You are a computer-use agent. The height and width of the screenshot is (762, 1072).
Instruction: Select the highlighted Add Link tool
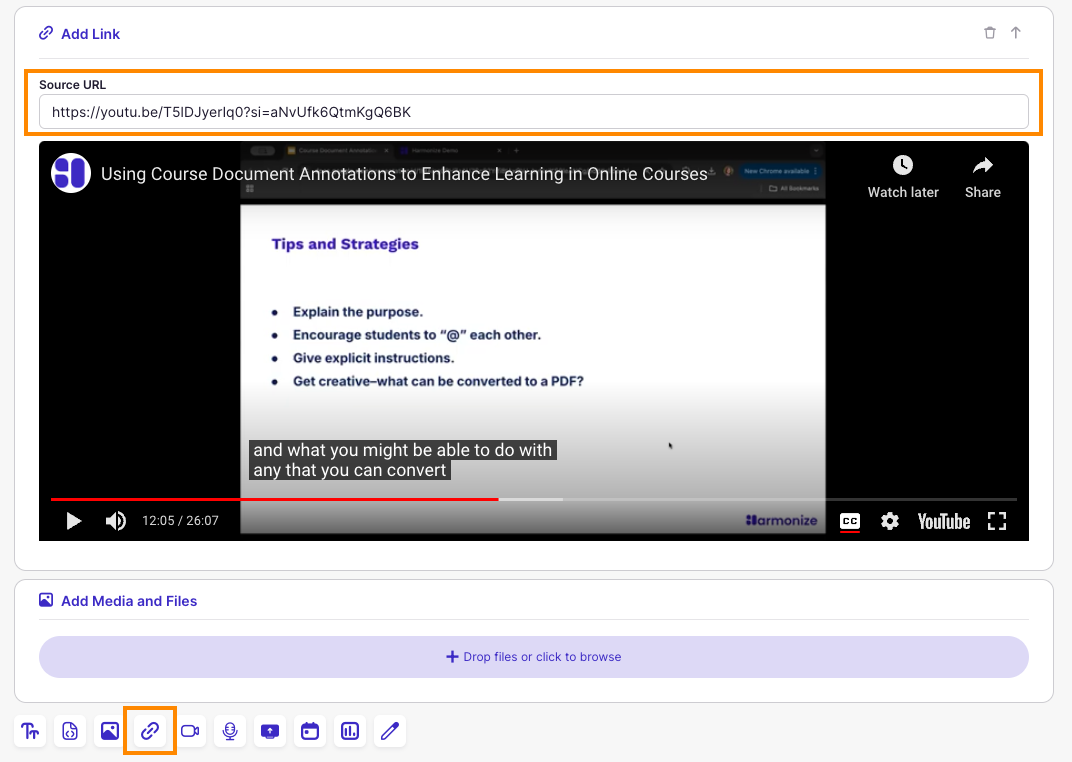(x=150, y=731)
